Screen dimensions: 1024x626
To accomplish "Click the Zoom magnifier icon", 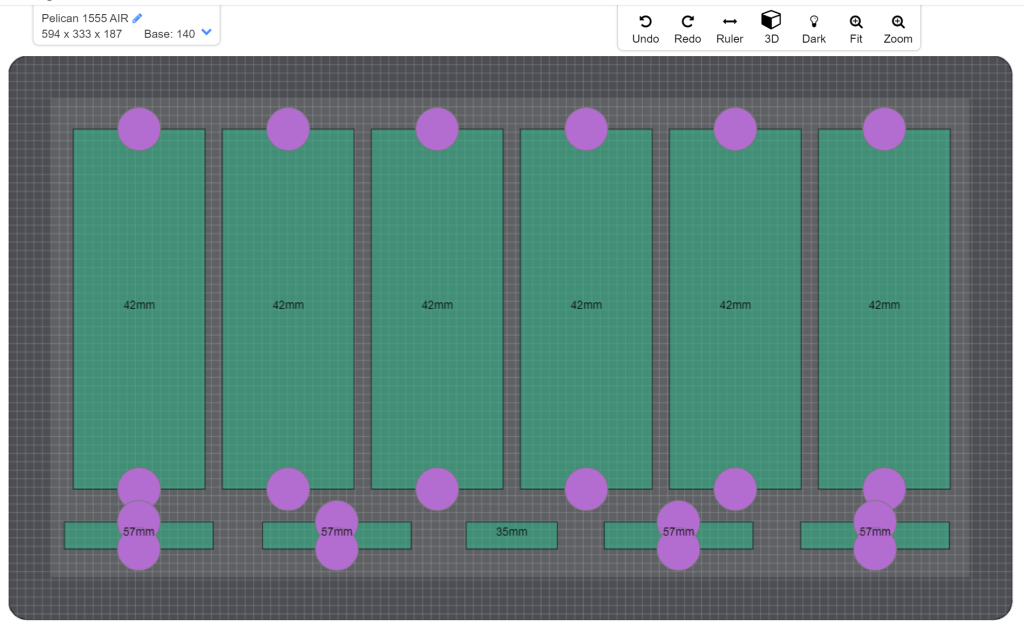I will pos(898,22).
